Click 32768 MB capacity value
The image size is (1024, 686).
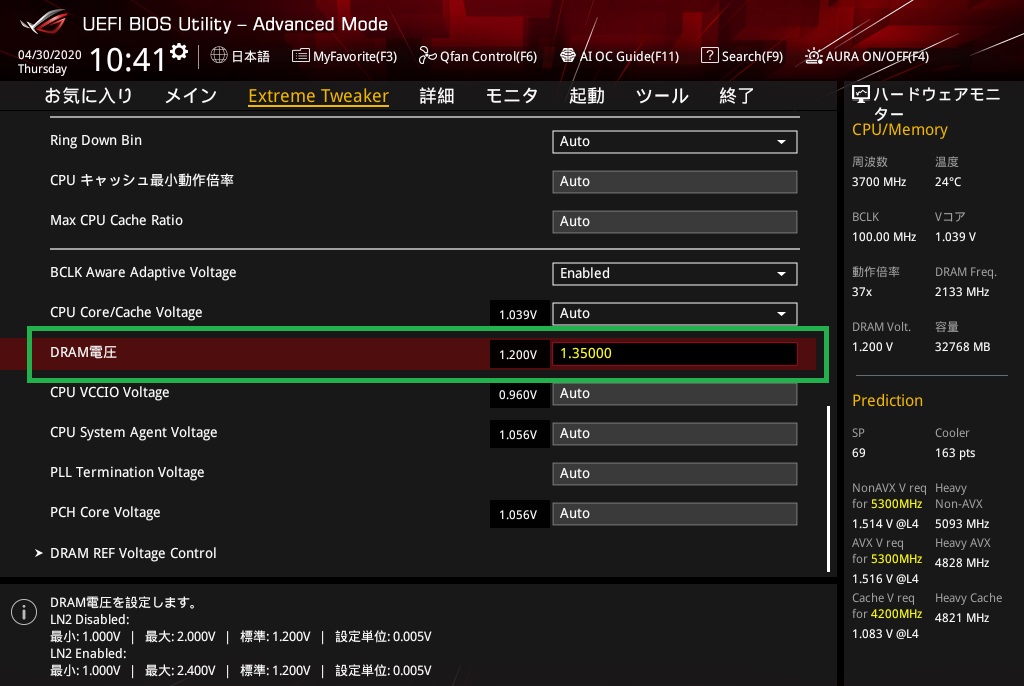pos(963,347)
